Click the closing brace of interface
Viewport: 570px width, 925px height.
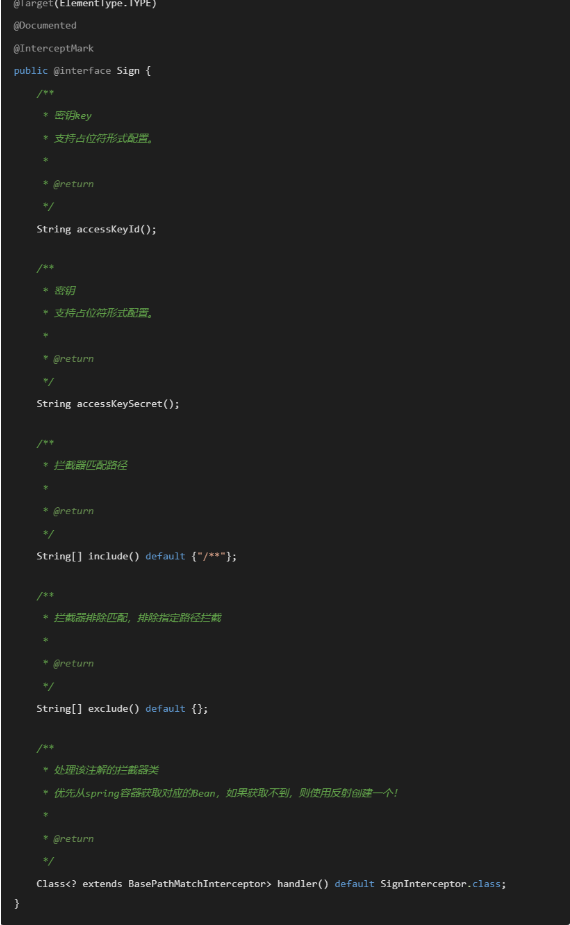[x=17, y=903]
